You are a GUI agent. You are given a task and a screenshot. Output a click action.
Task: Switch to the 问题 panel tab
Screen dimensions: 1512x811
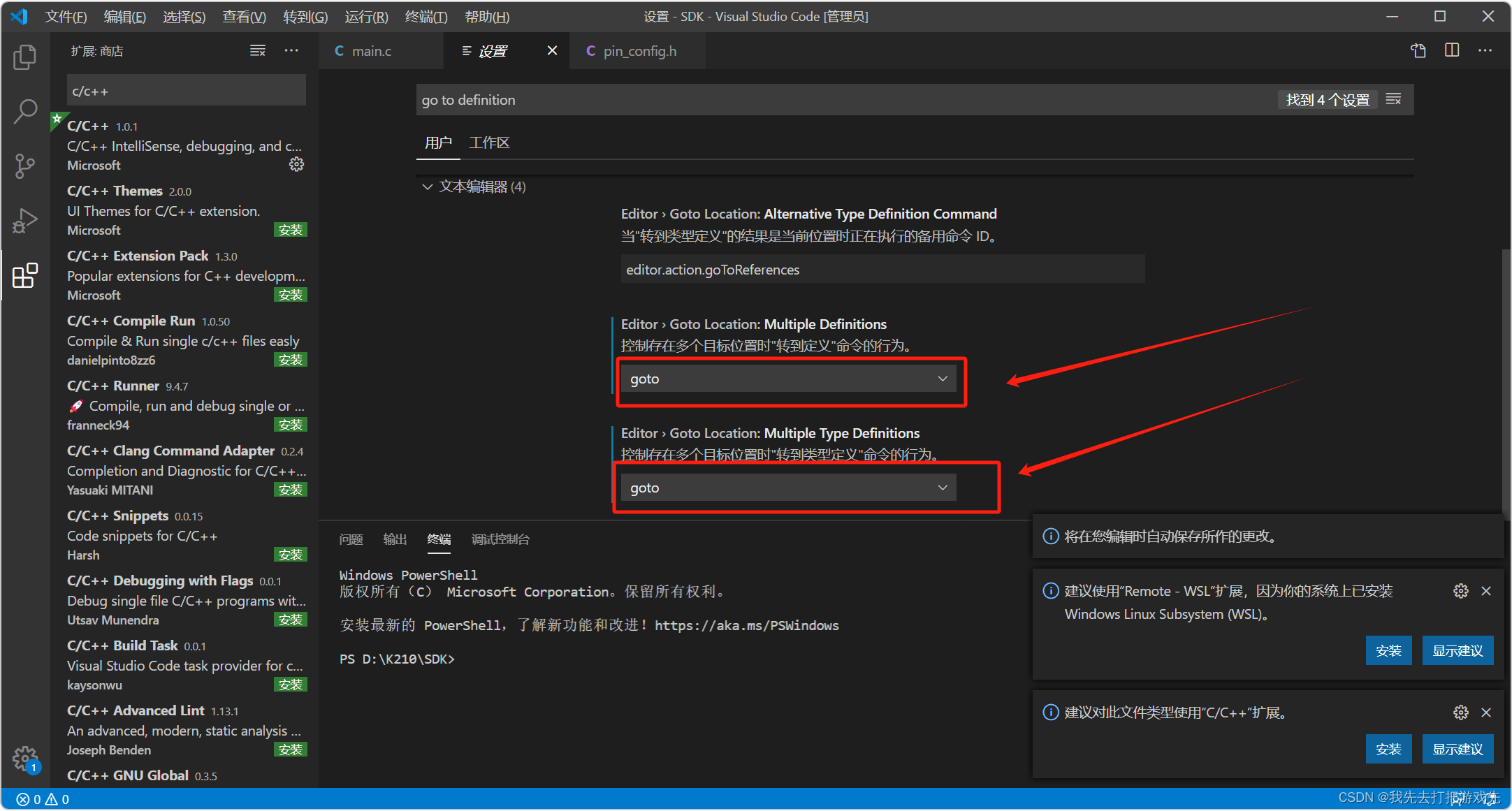(351, 539)
